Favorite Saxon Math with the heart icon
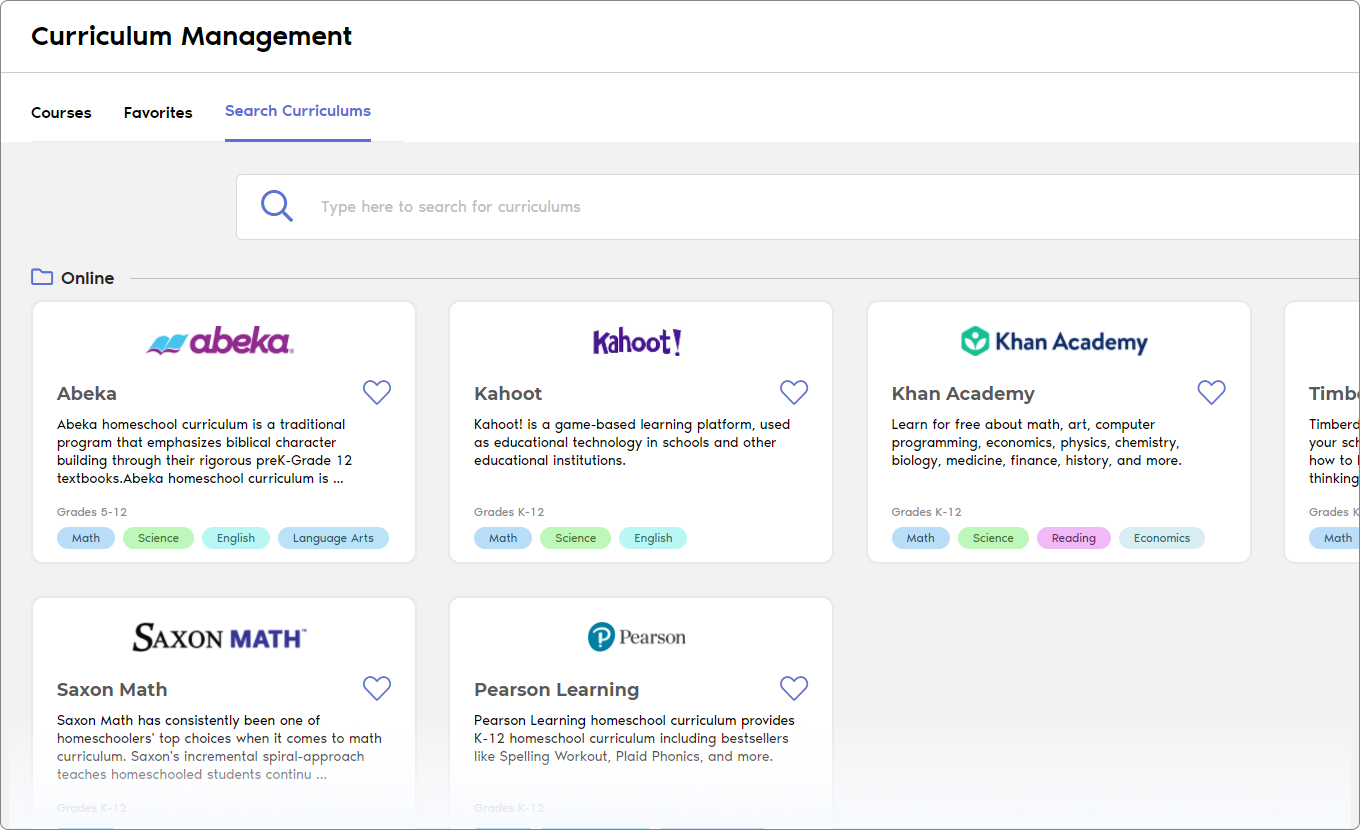This screenshot has width=1360, height=830. 377,688
